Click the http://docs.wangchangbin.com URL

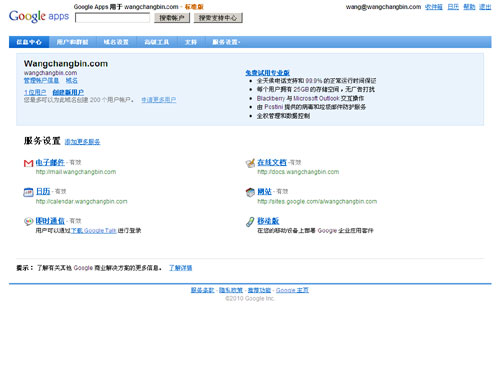298,172
